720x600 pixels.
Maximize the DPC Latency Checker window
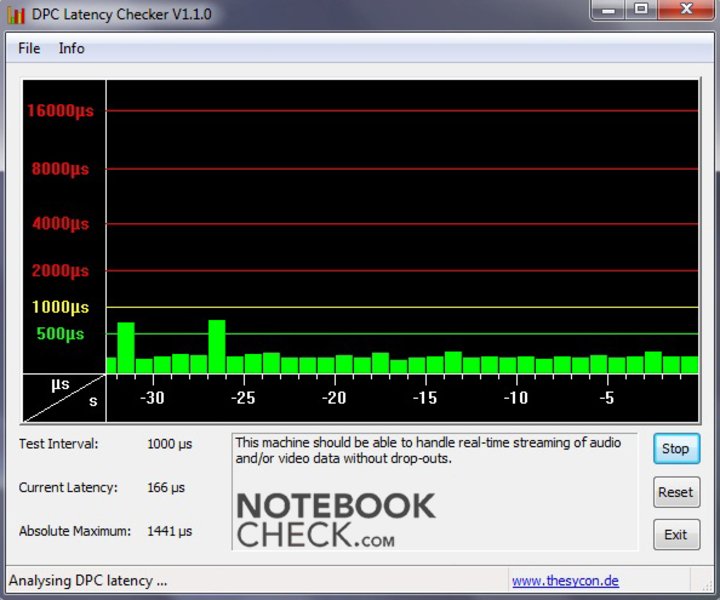click(641, 9)
